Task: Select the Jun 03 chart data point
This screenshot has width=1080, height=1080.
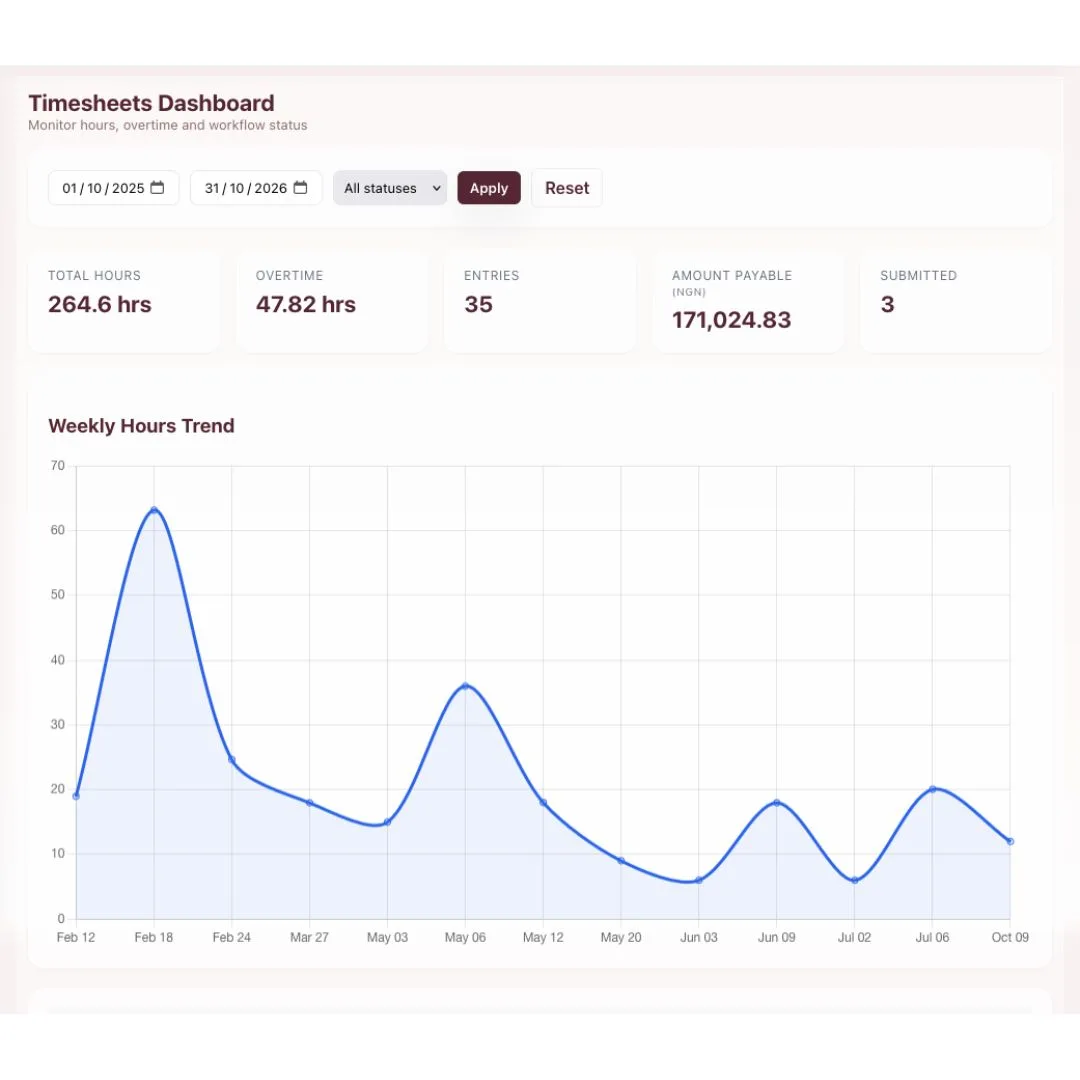Action: pos(699,880)
